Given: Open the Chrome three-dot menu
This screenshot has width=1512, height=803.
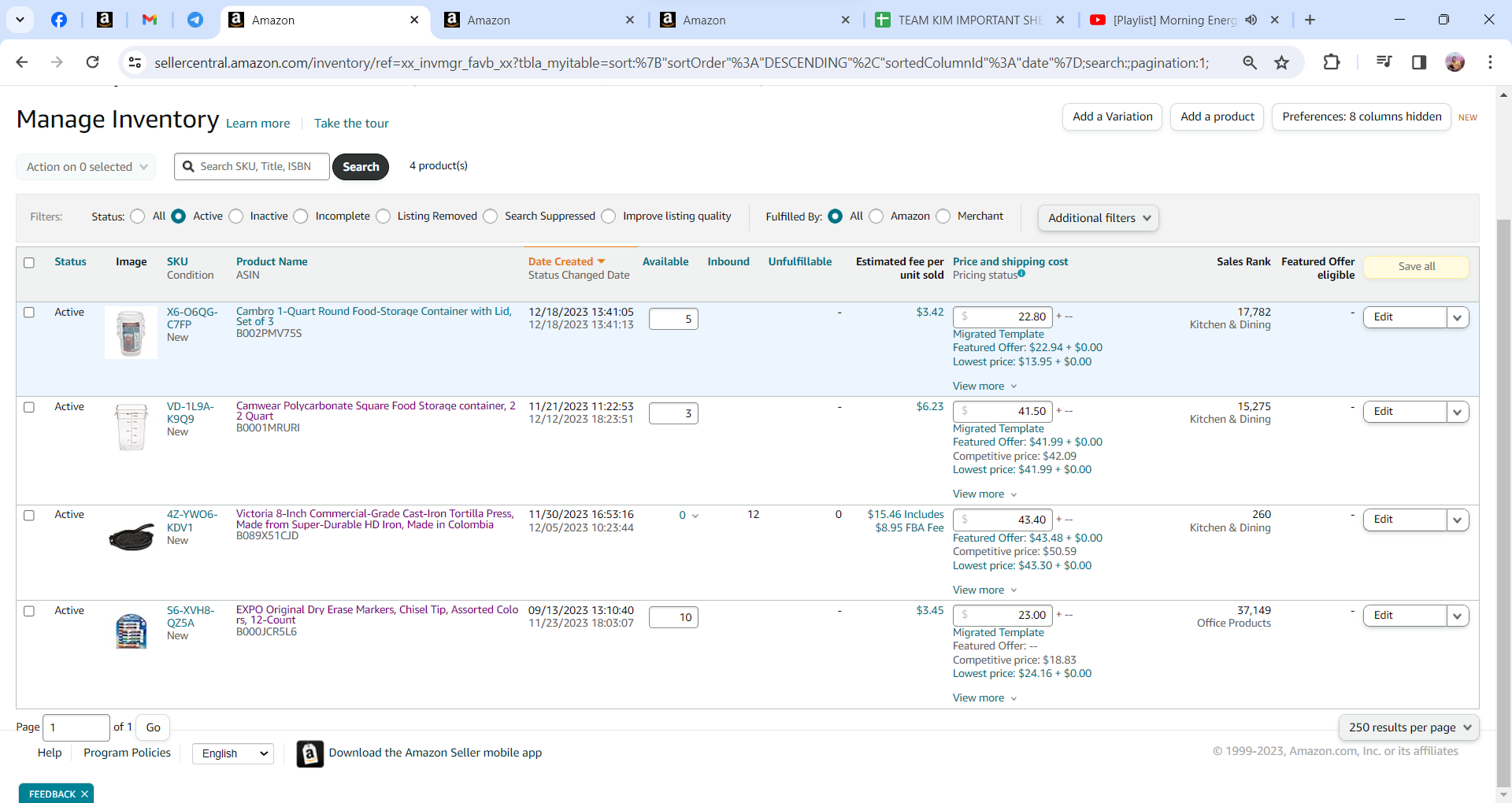Looking at the screenshot, I should [1490, 62].
